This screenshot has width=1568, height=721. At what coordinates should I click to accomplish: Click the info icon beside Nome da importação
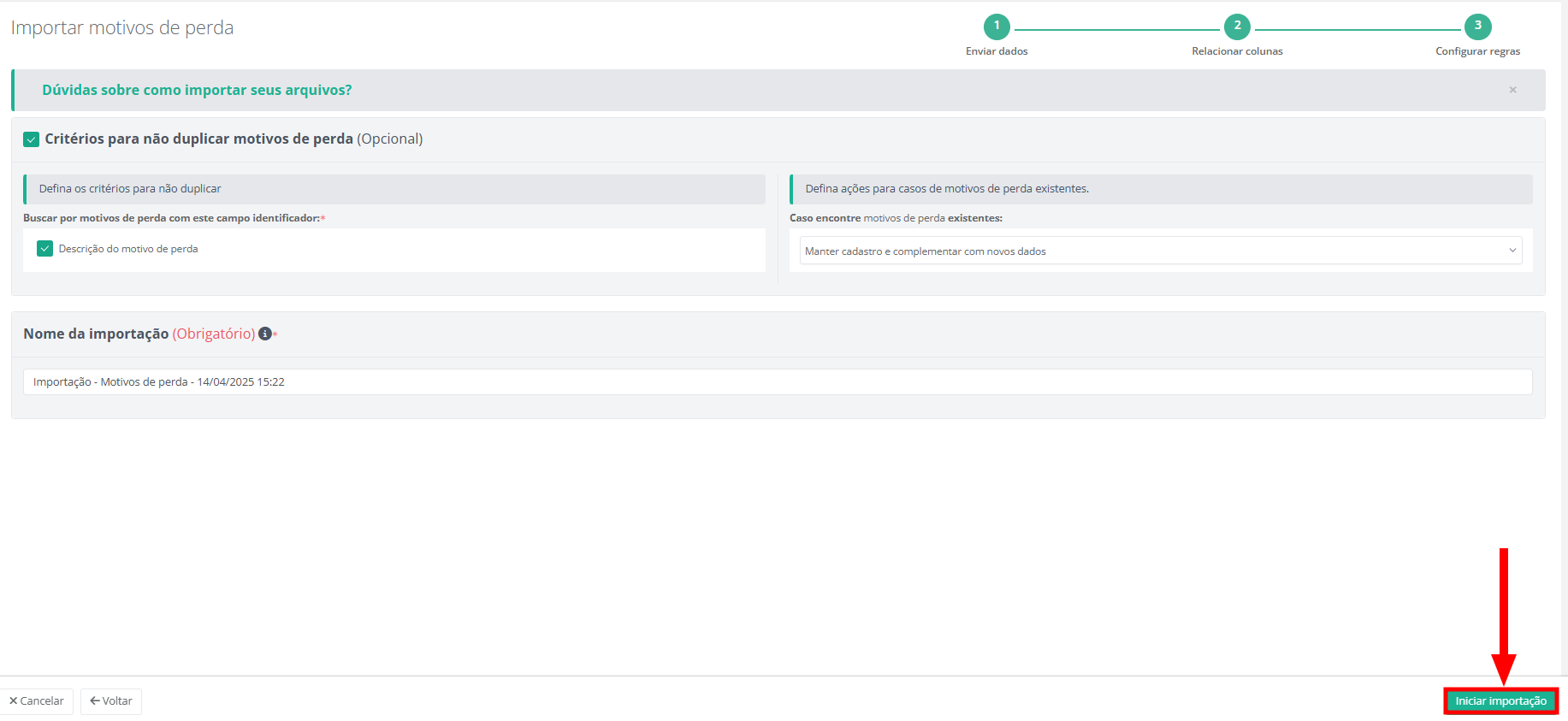click(x=265, y=334)
